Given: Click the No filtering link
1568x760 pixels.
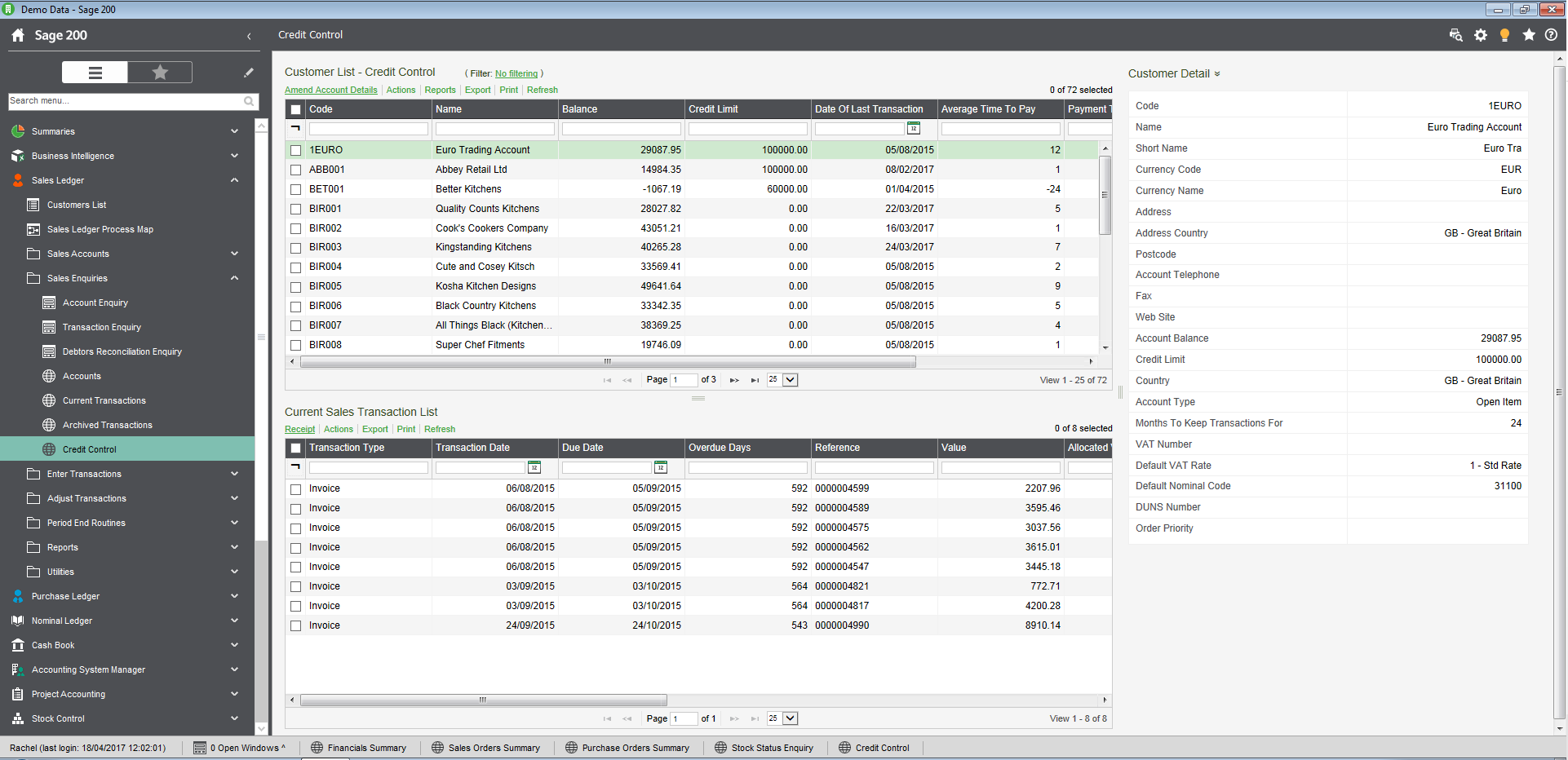Looking at the screenshot, I should point(516,73).
